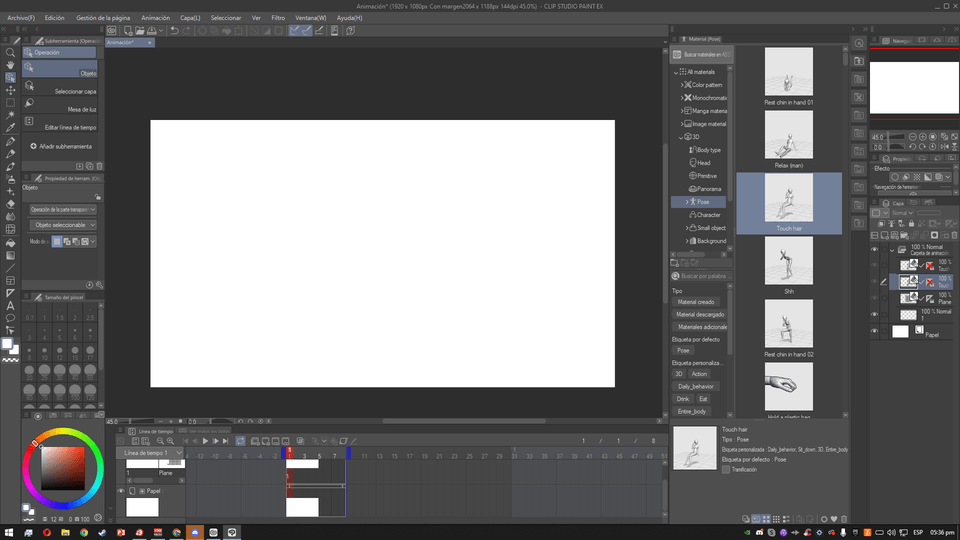Click the Daily_behavior tag button

(x=696, y=386)
